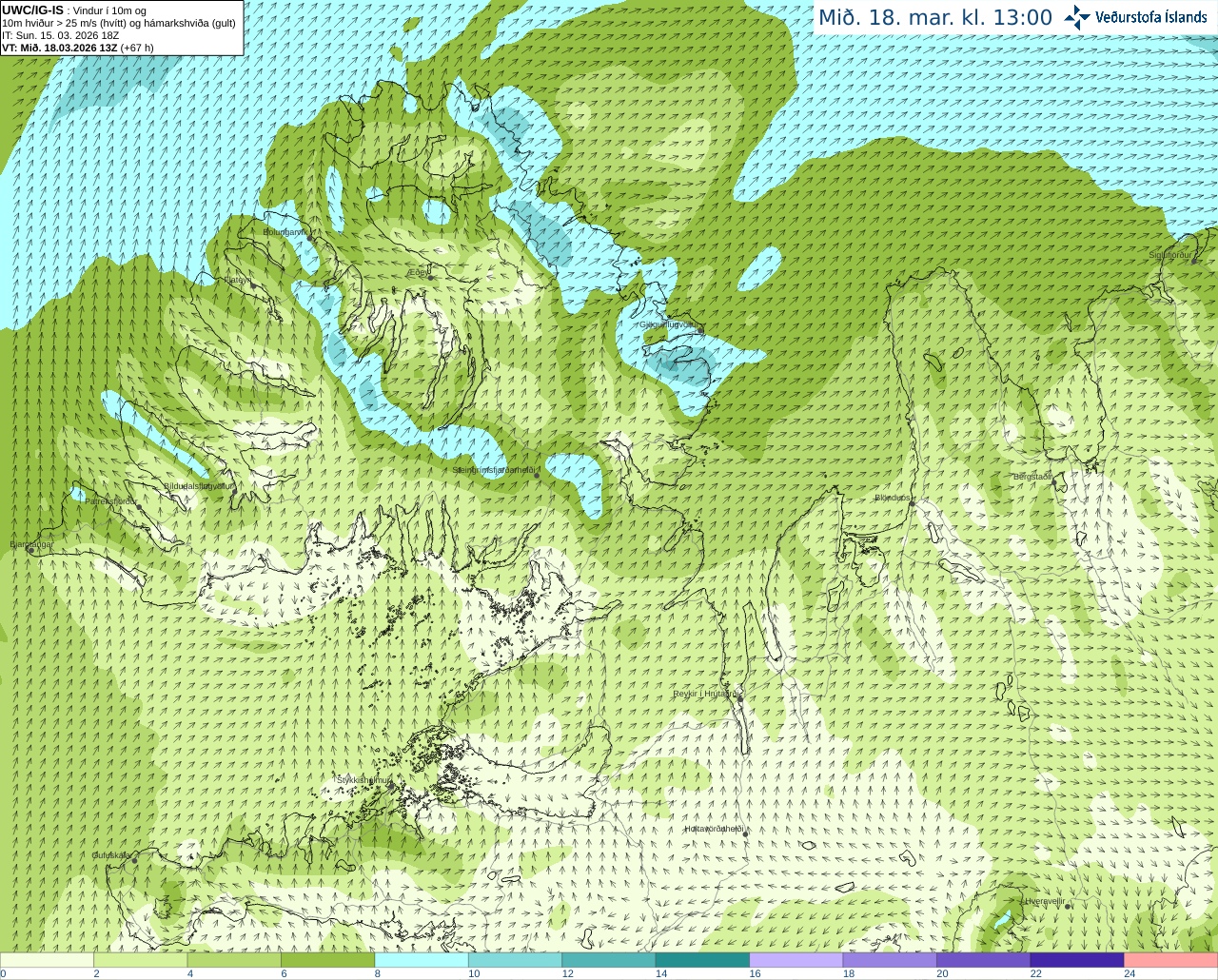Click the legend tick label '16'

pyautogui.click(x=755, y=973)
